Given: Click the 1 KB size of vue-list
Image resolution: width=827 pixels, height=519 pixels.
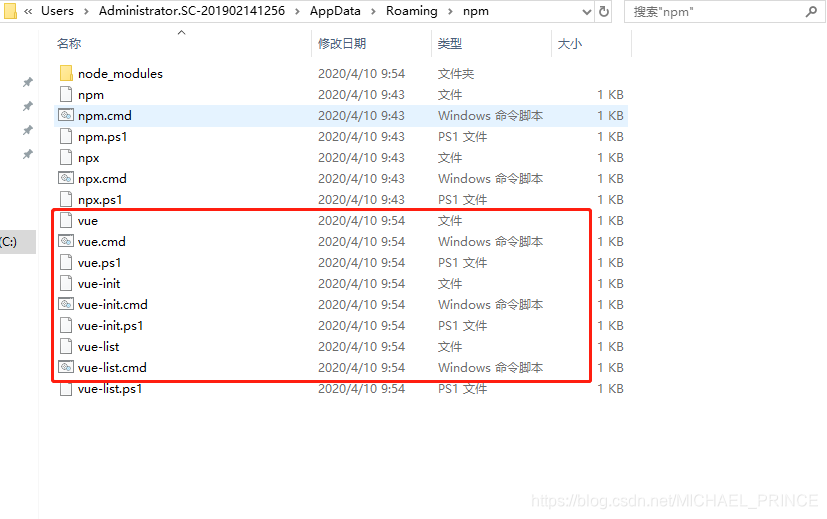Looking at the screenshot, I should [610, 347].
